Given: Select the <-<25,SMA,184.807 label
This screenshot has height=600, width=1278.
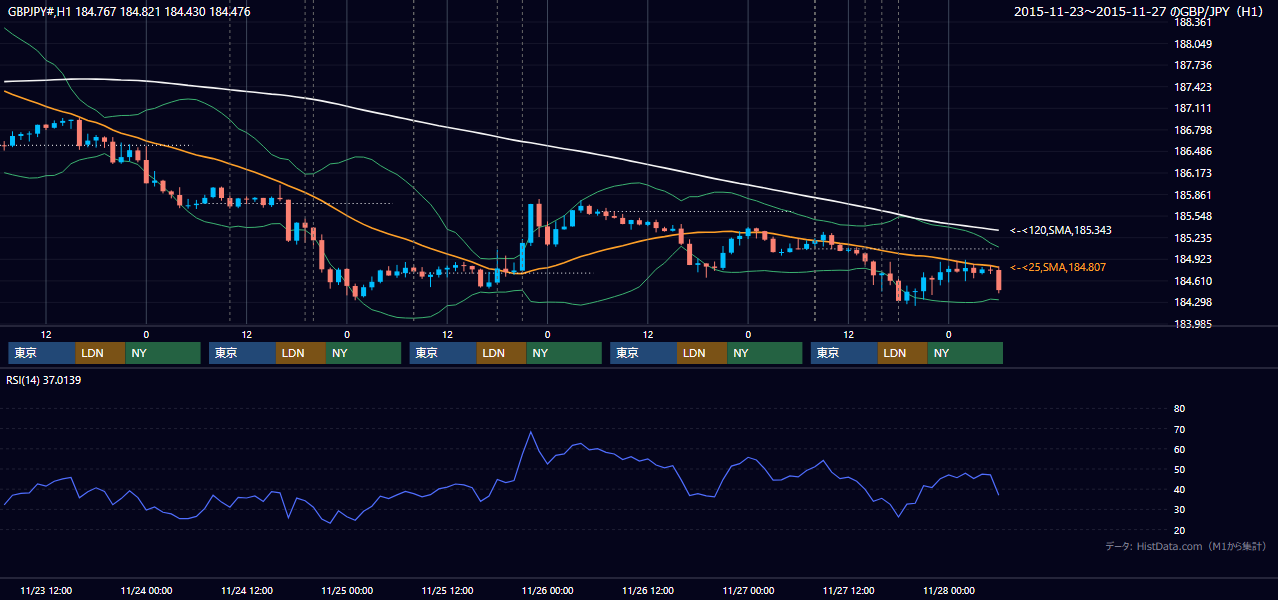Looking at the screenshot, I should click(x=1058, y=268).
